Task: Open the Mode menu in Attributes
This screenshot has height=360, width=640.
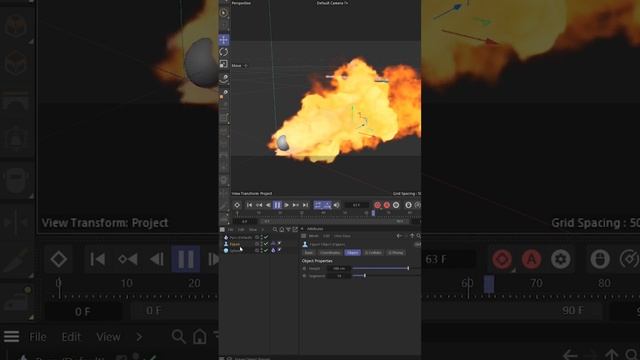Action: (x=313, y=236)
